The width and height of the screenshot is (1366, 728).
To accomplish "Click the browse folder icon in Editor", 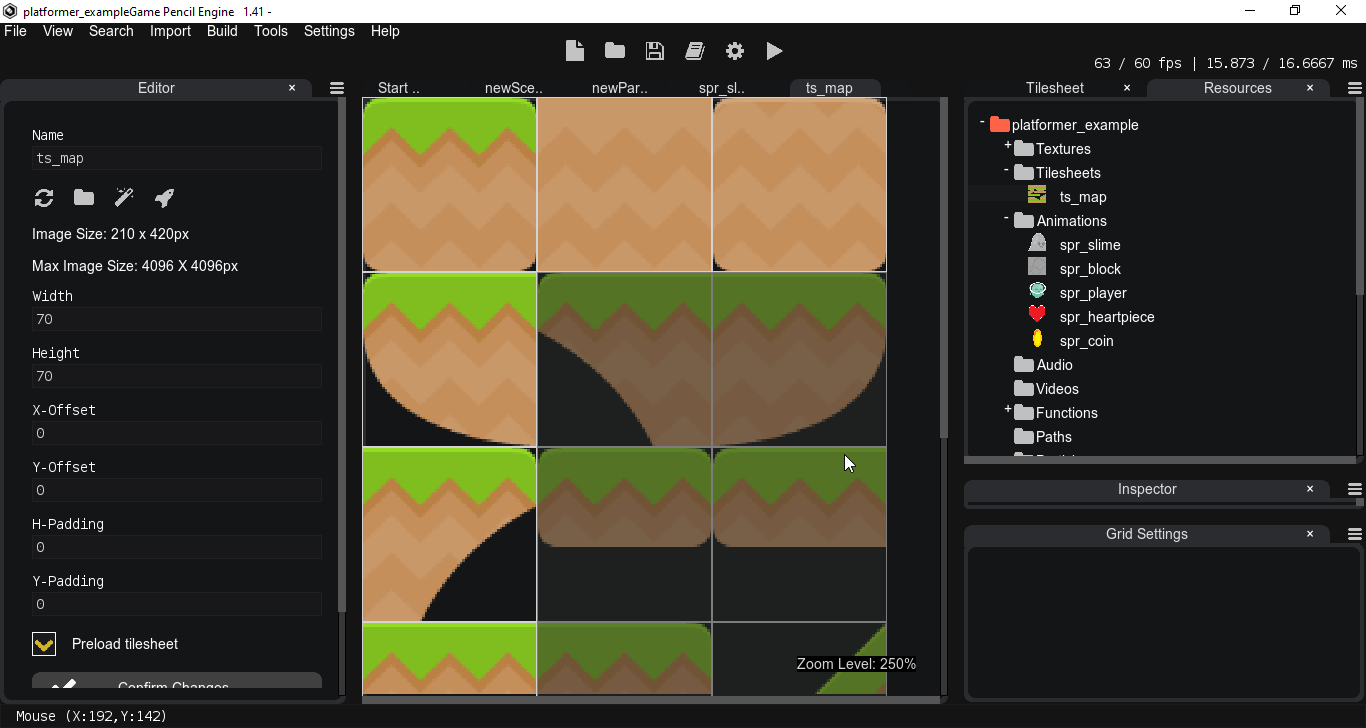I will [x=84, y=198].
